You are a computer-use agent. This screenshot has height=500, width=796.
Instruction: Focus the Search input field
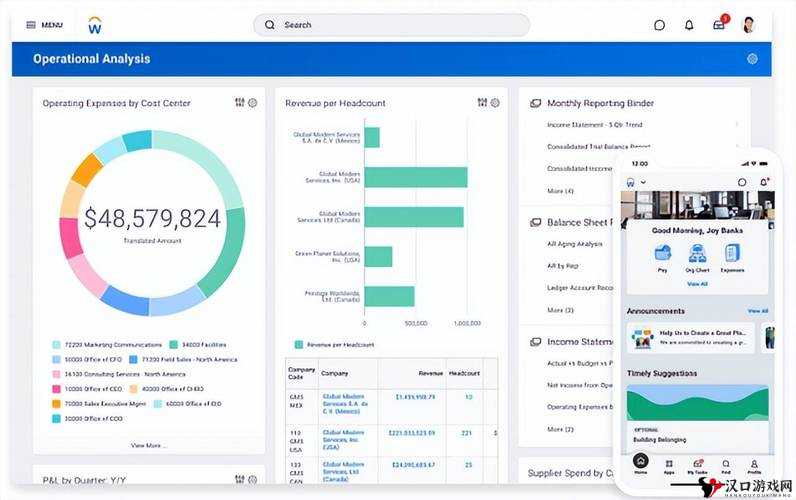[x=391, y=25]
